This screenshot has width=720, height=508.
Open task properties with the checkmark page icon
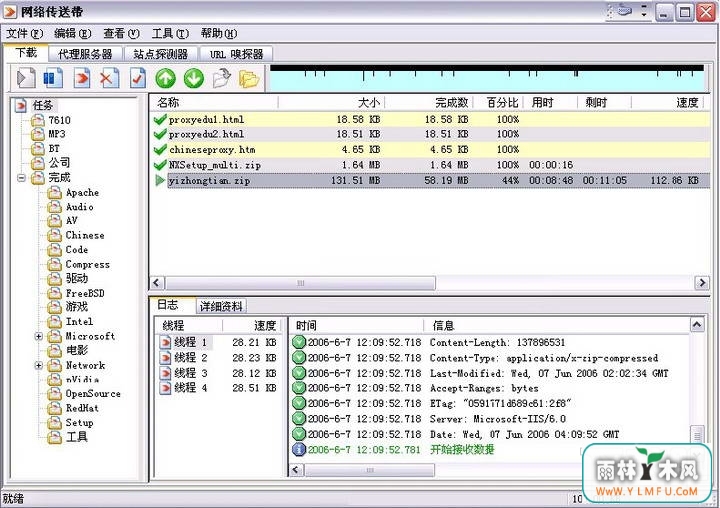[137, 78]
